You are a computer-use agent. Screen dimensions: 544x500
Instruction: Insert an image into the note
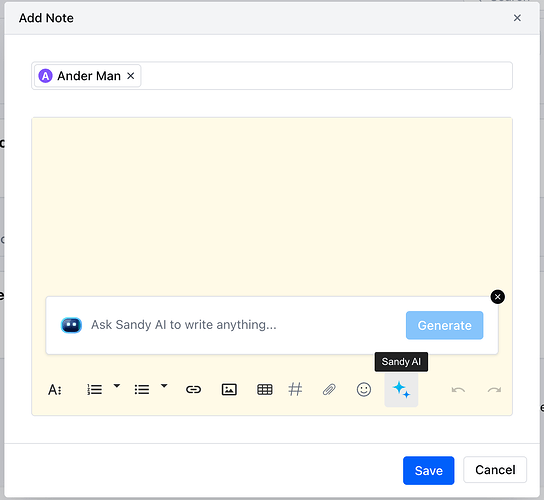coord(229,390)
